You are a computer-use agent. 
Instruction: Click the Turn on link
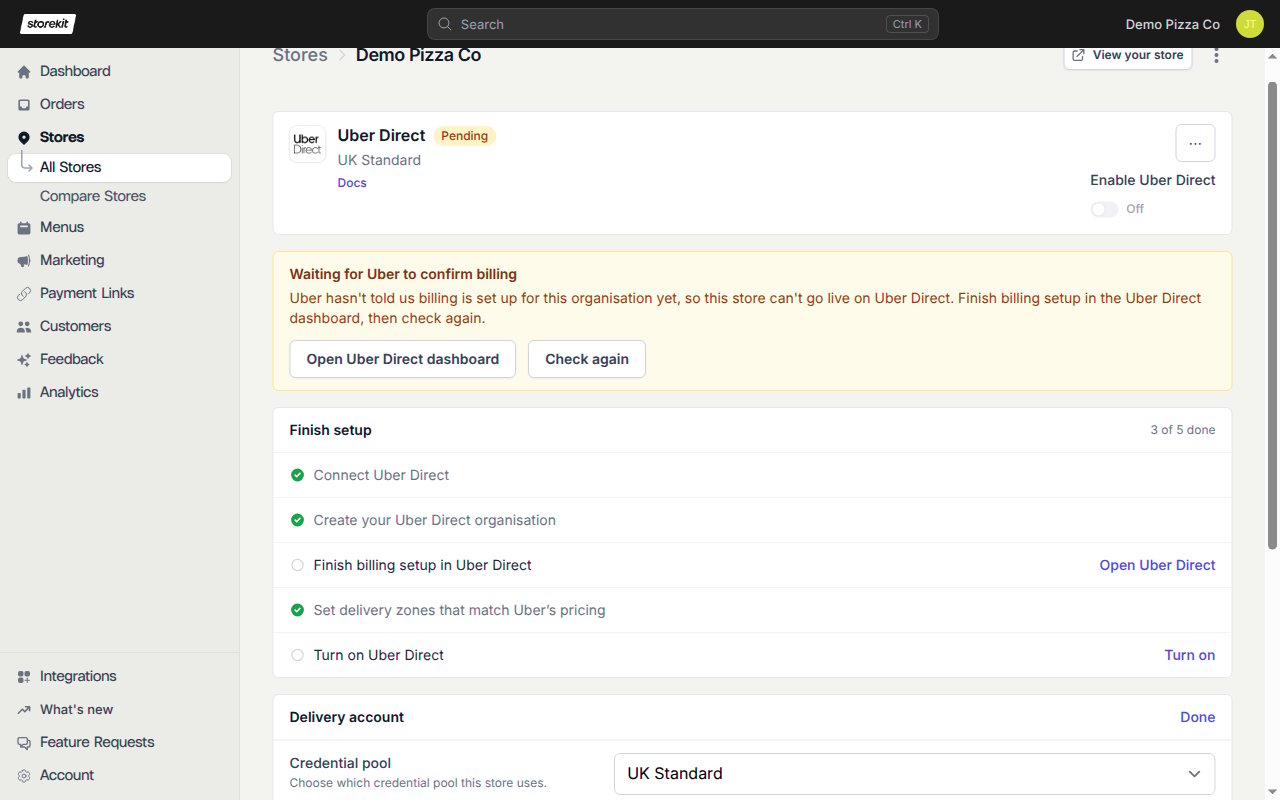(1190, 655)
